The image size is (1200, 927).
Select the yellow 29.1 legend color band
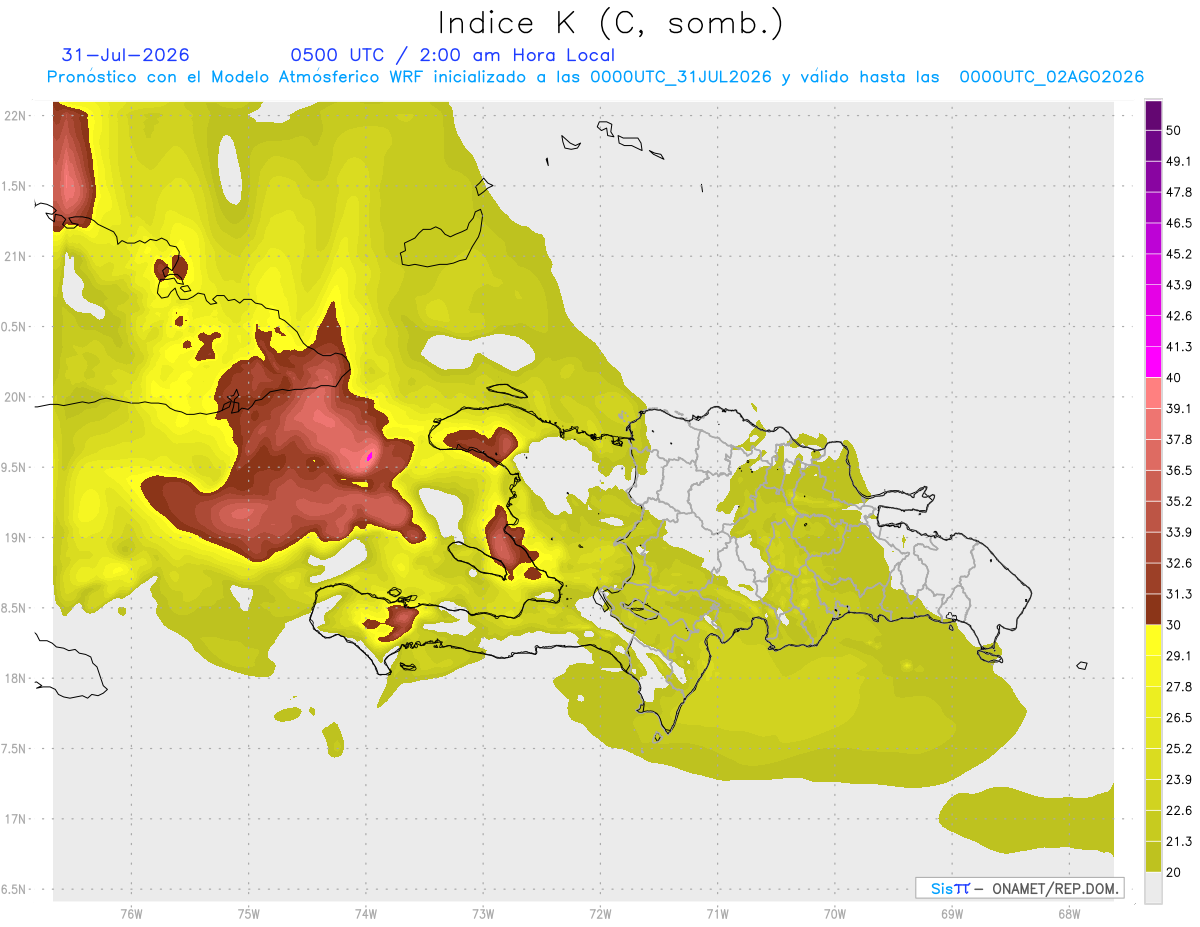point(1153,640)
